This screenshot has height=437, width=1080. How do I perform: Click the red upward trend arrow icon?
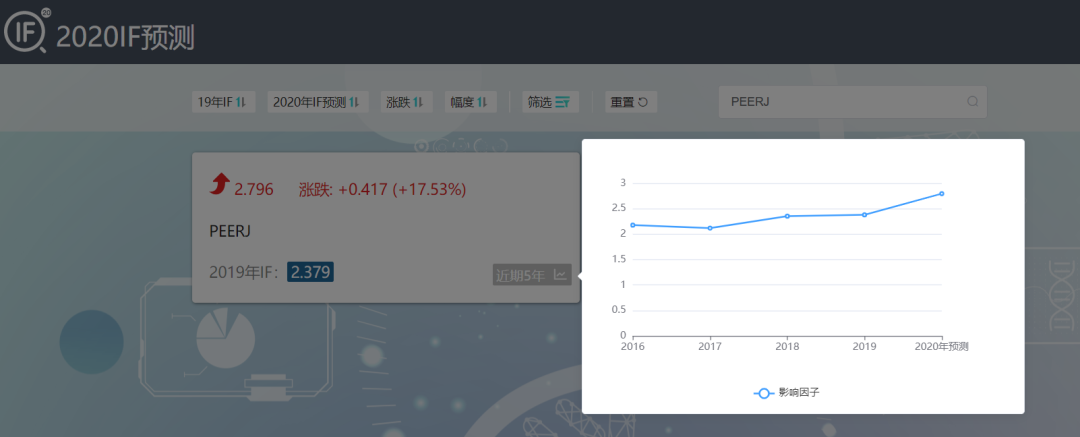click(220, 185)
